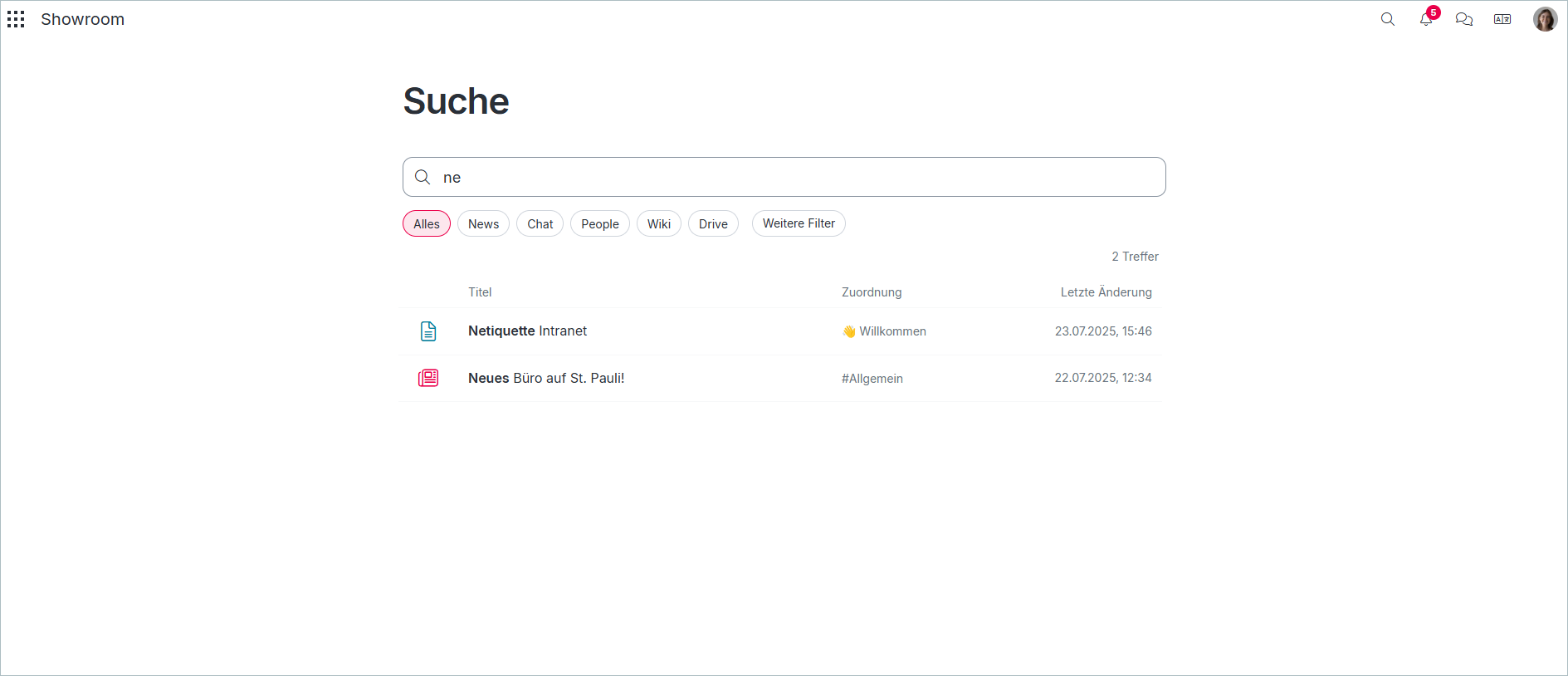1568x676 pixels.
Task: Click the date 23.07.2025, 15:46
Action: coord(1103,331)
